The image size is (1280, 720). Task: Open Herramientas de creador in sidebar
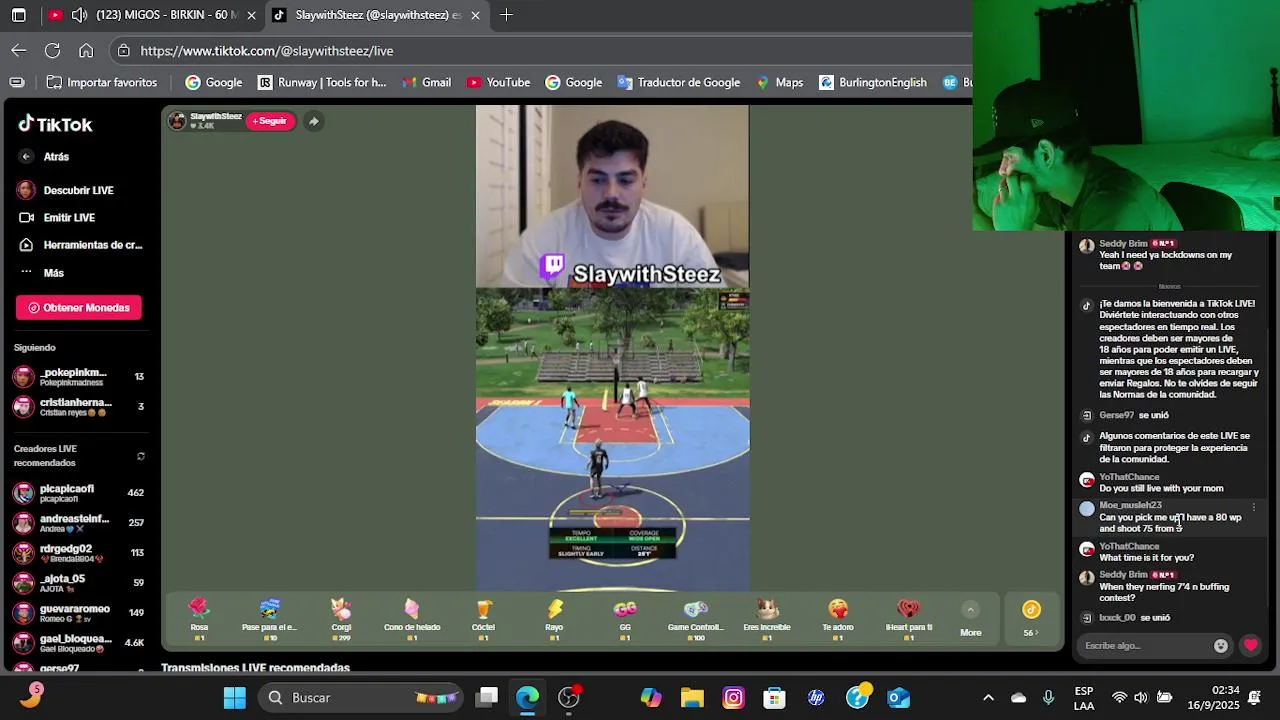click(80, 245)
